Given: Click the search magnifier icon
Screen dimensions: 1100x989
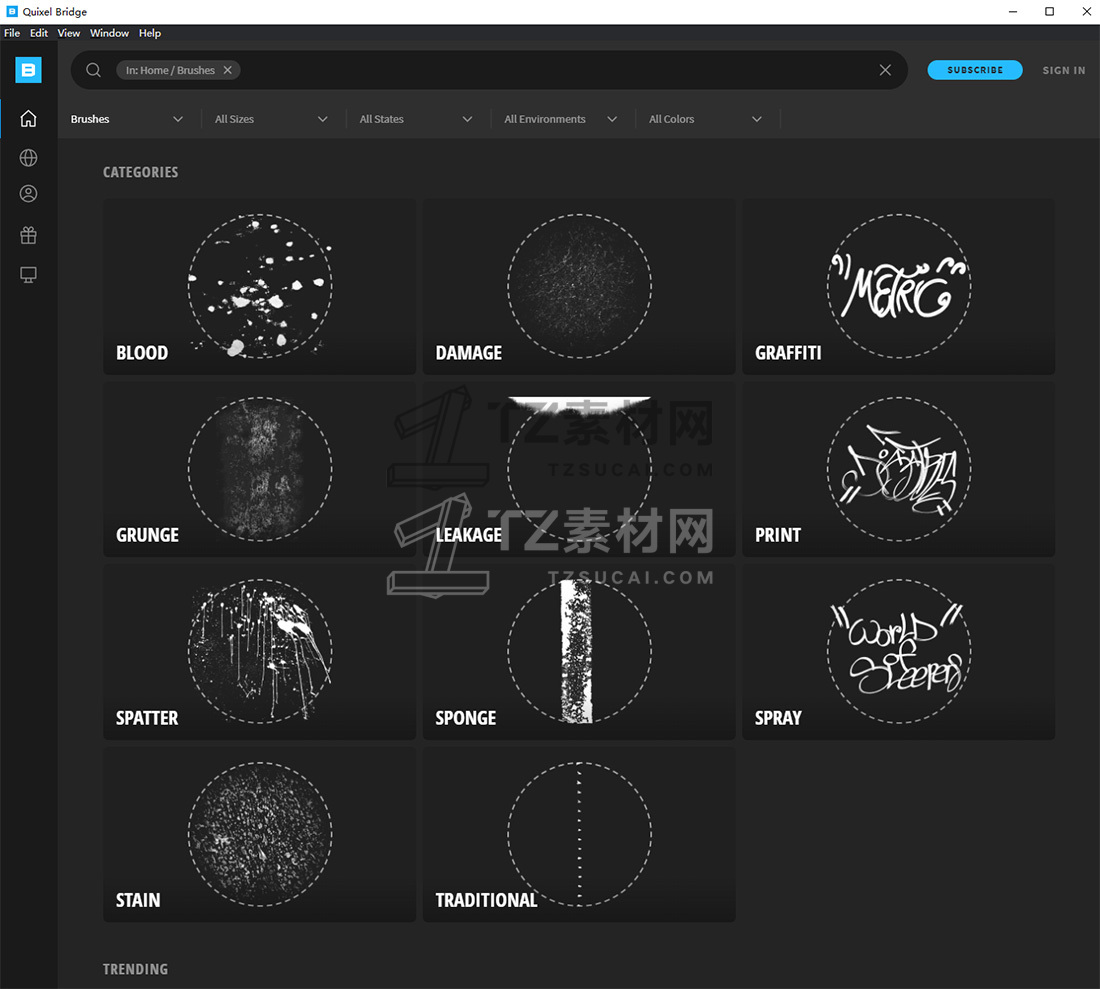Looking at the screenshot, I should [93, 70].
